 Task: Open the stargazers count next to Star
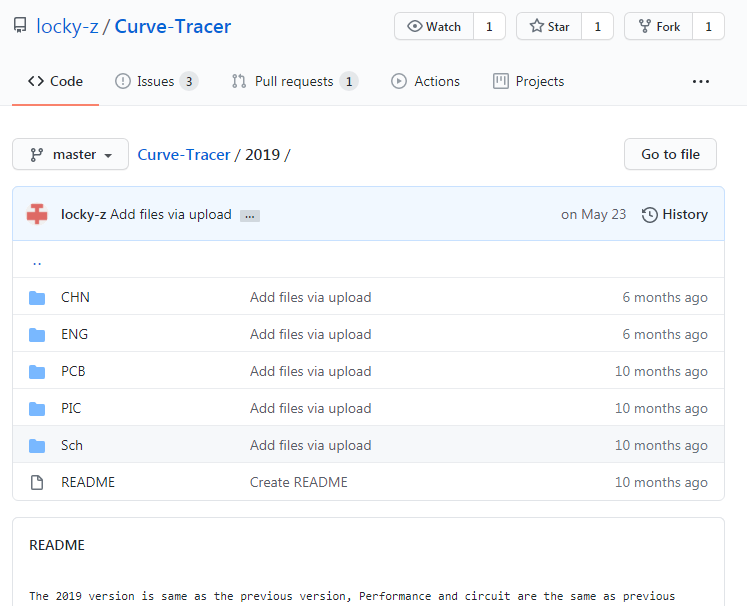click(597, 26)
